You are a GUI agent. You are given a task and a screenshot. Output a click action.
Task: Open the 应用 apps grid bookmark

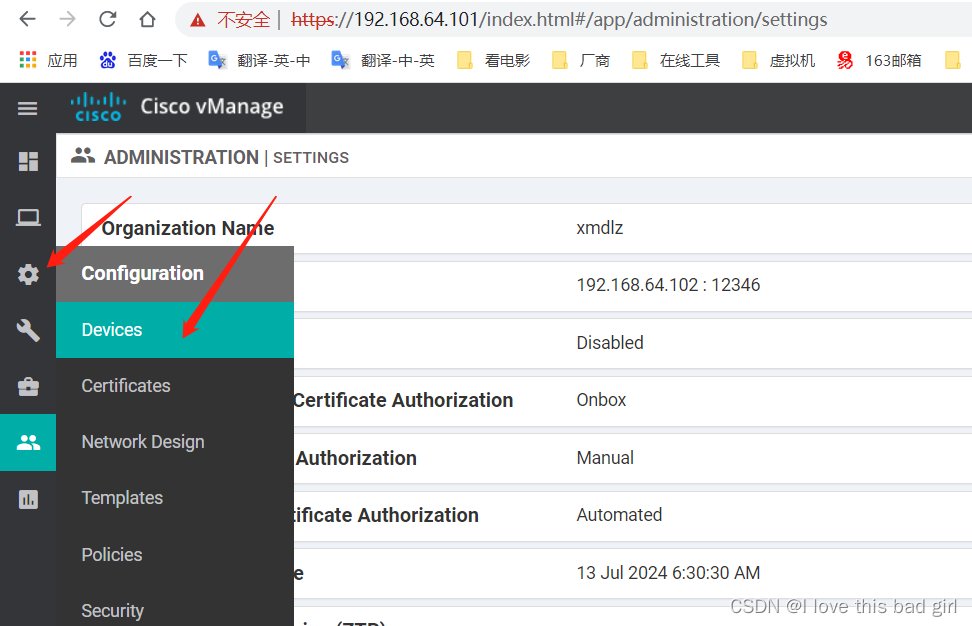pos(48,60)
